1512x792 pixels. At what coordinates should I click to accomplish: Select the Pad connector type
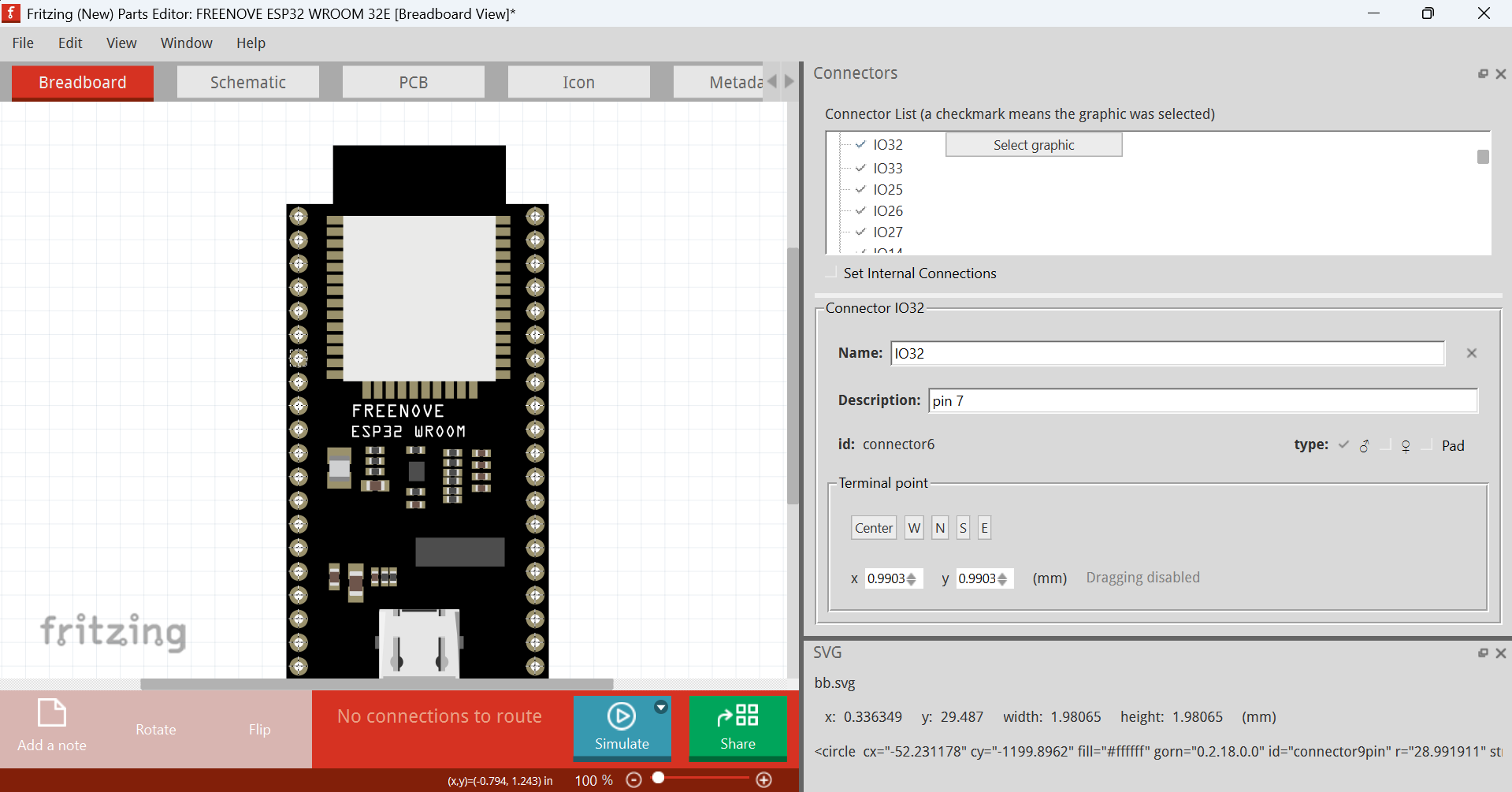(x=1428, y=445)
